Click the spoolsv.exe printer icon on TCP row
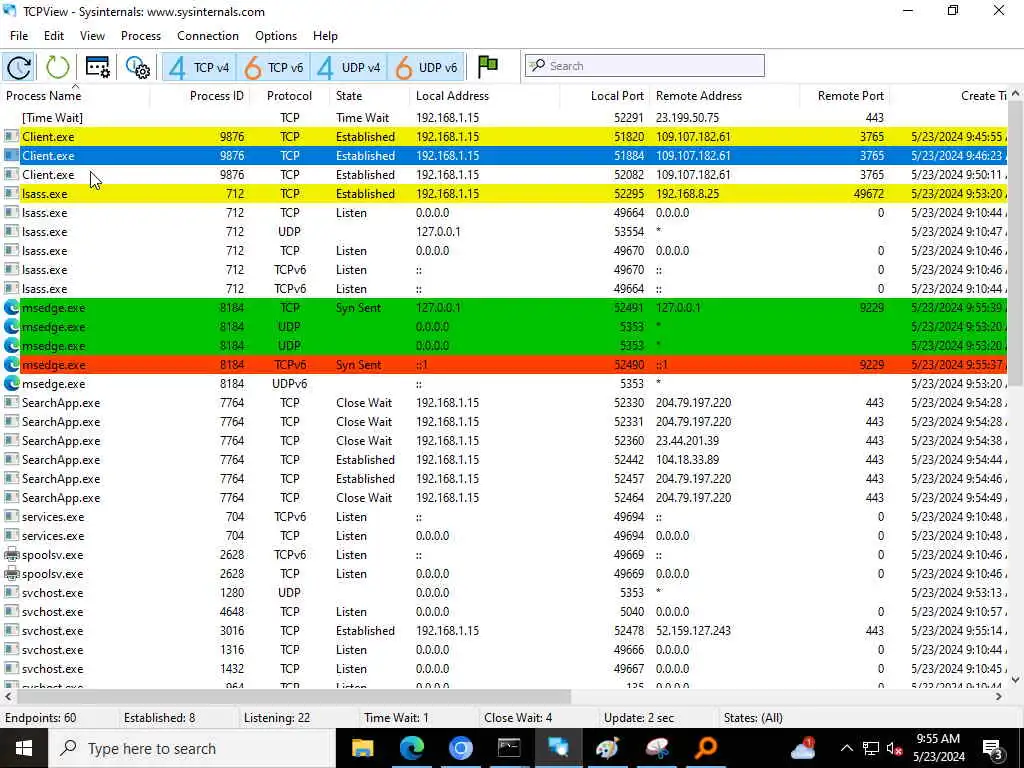 11,574
